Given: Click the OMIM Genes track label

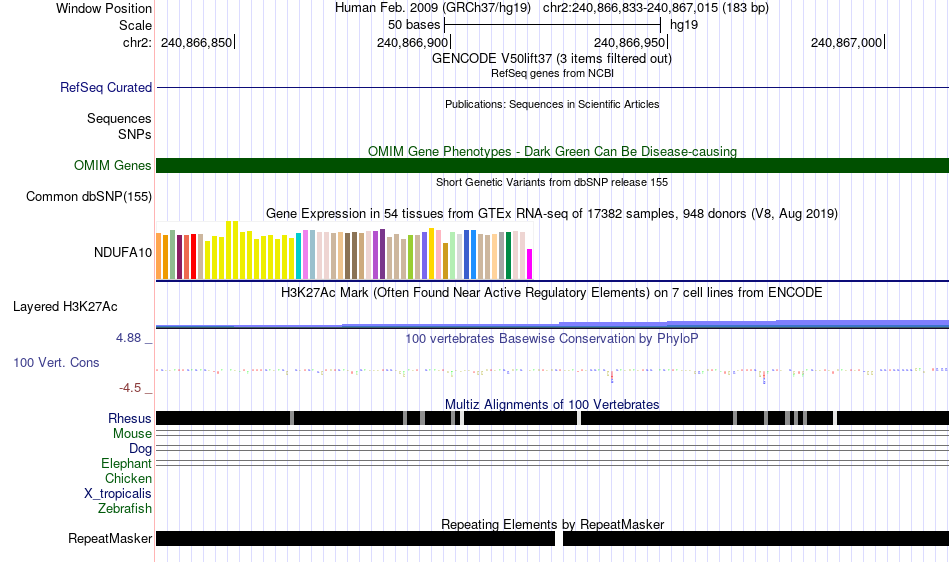Looking at the screenshot, I should coord(113,165).
